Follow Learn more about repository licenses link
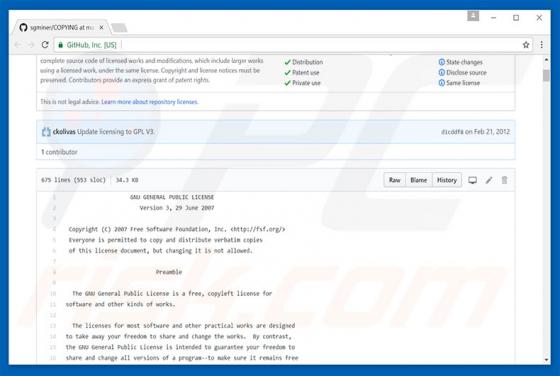Screen dimensions: 560x376 (150, 102)
